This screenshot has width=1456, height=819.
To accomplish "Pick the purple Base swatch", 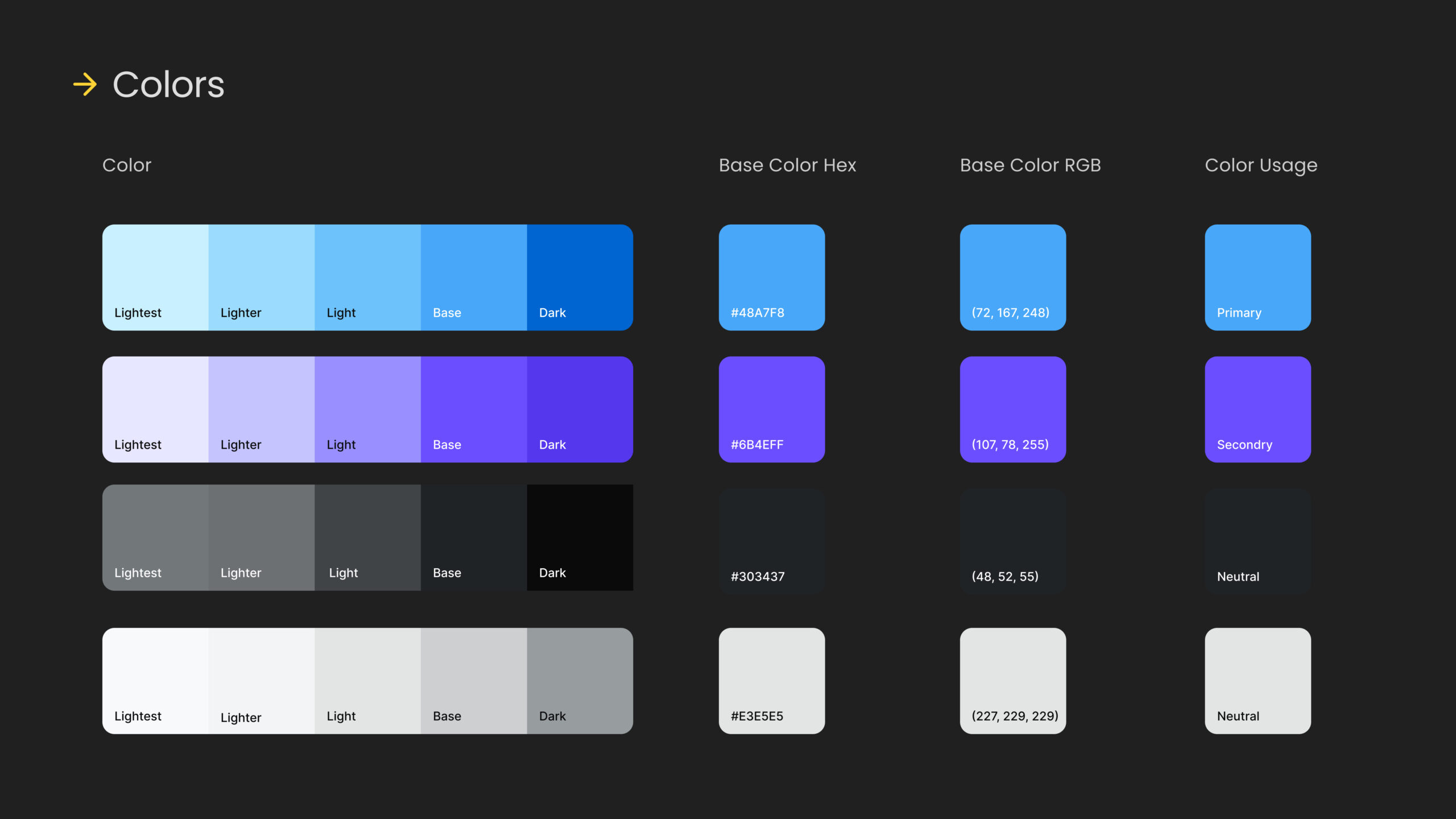I will coord(474,409).
